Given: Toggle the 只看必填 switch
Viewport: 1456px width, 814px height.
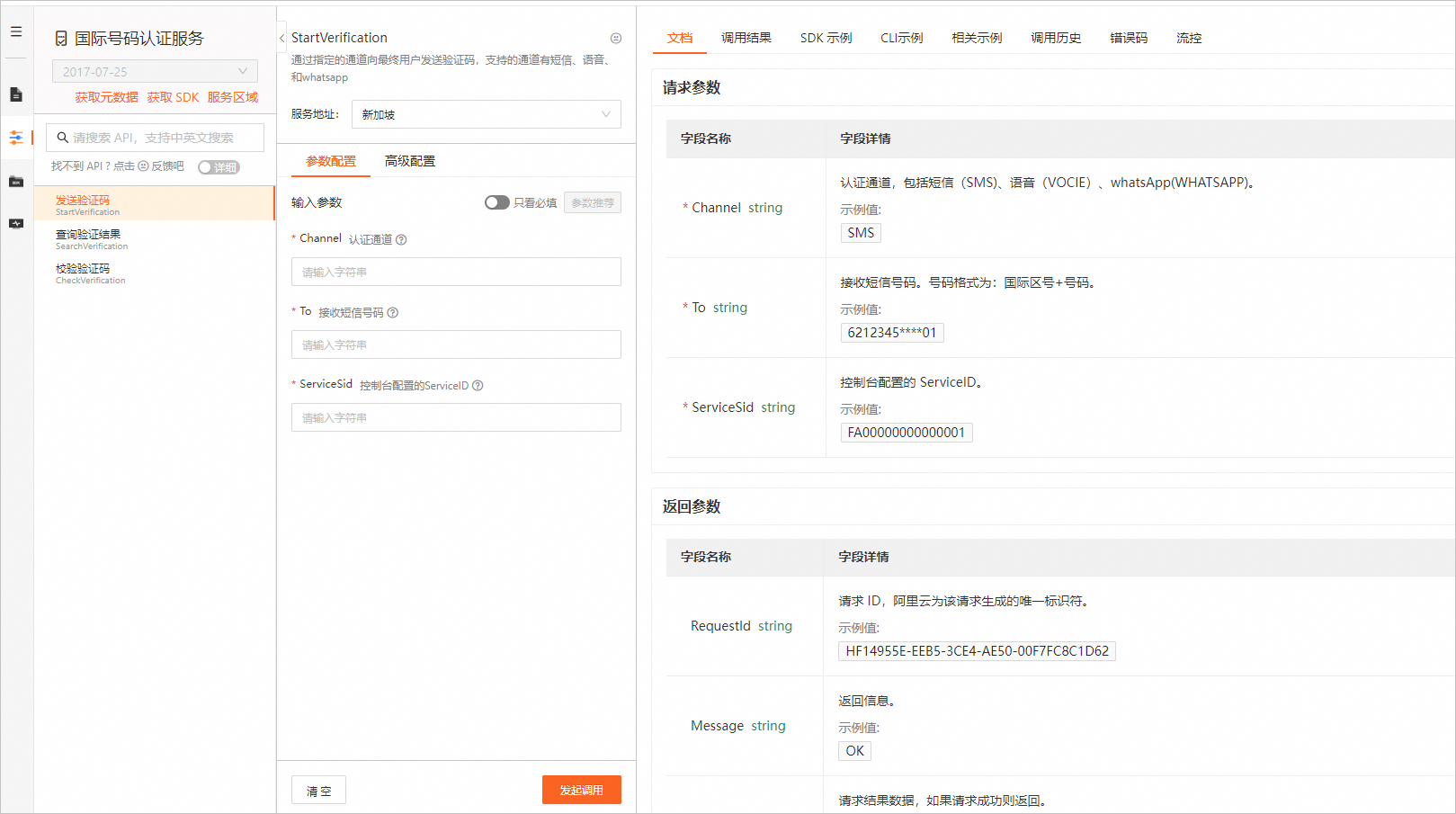Looking at the screenshot, I should [496, 202].
